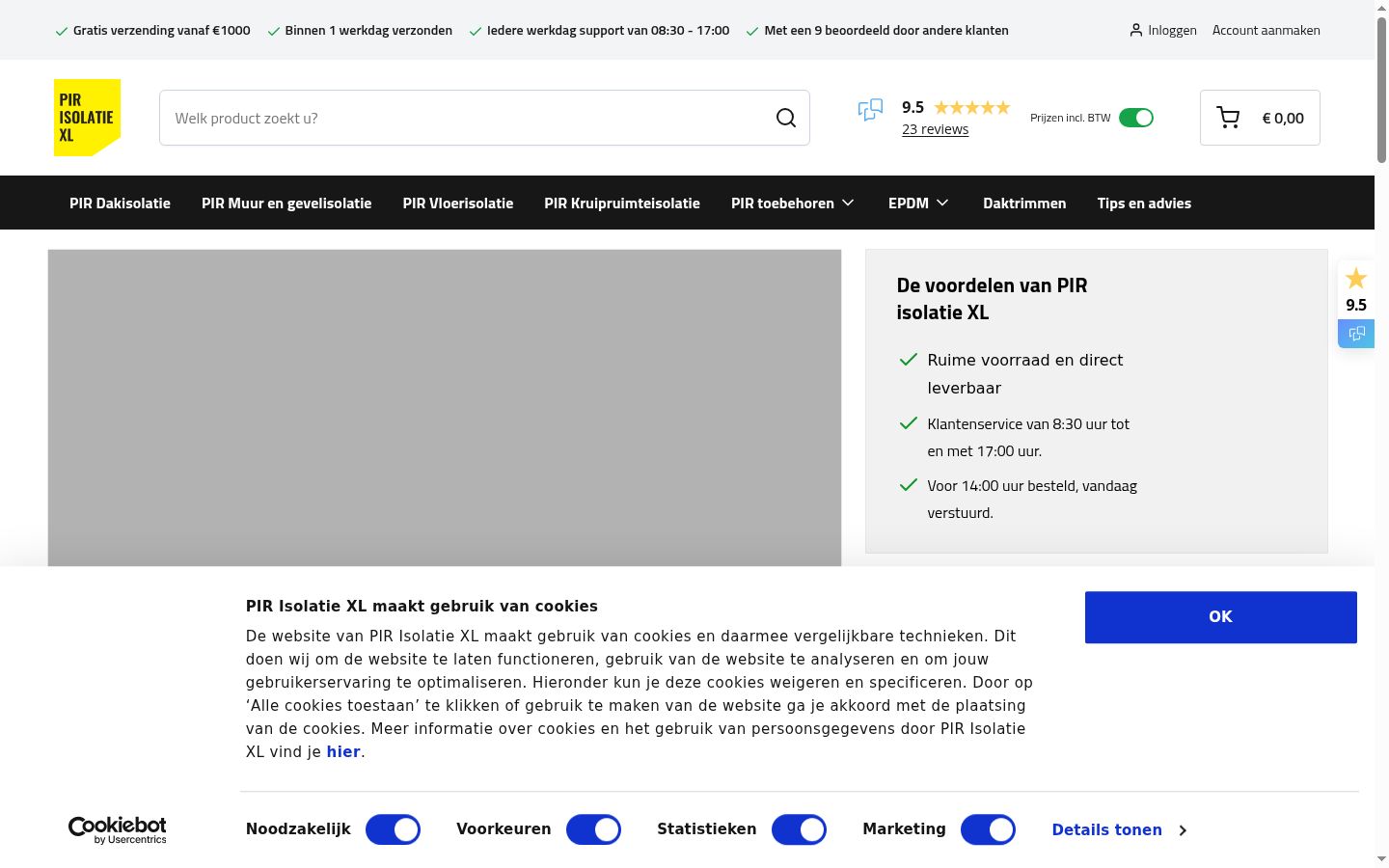Click 'Iedere werkdag support van 08:30 - 17:00' text
The height and width of the screenshot is (868, 1389).
point(608,30)
